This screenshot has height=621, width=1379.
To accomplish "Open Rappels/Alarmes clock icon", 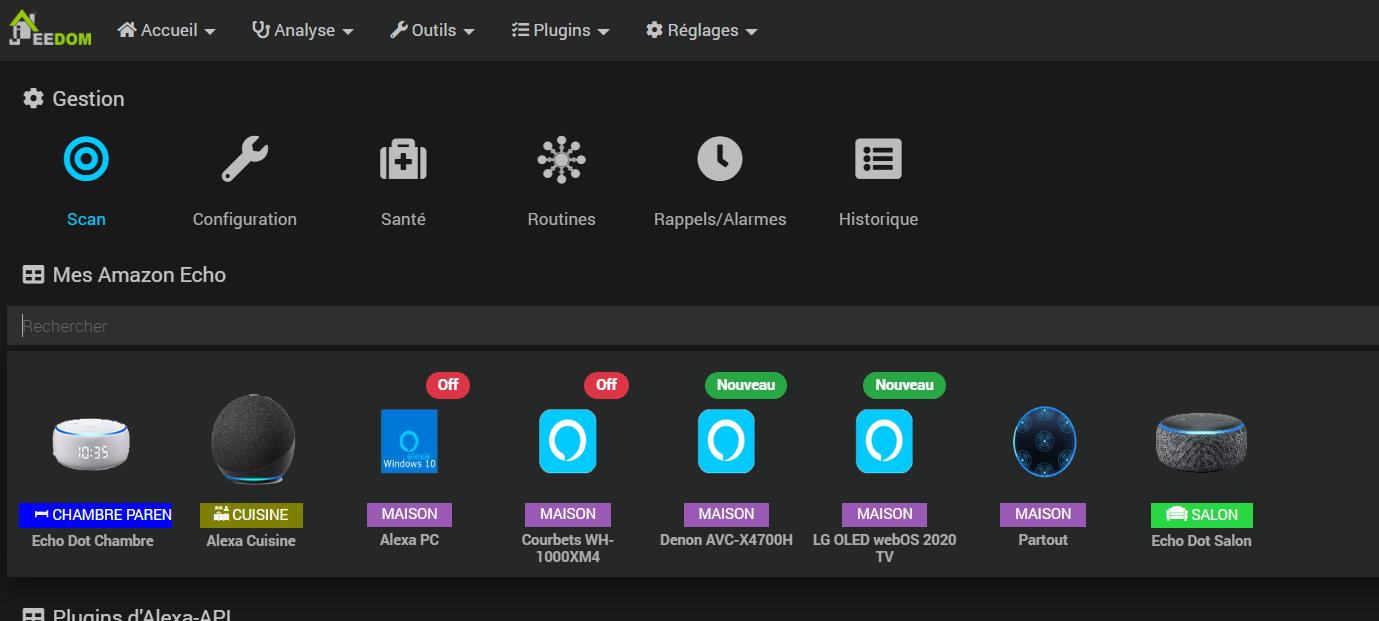I will click(x=720, y=159).
